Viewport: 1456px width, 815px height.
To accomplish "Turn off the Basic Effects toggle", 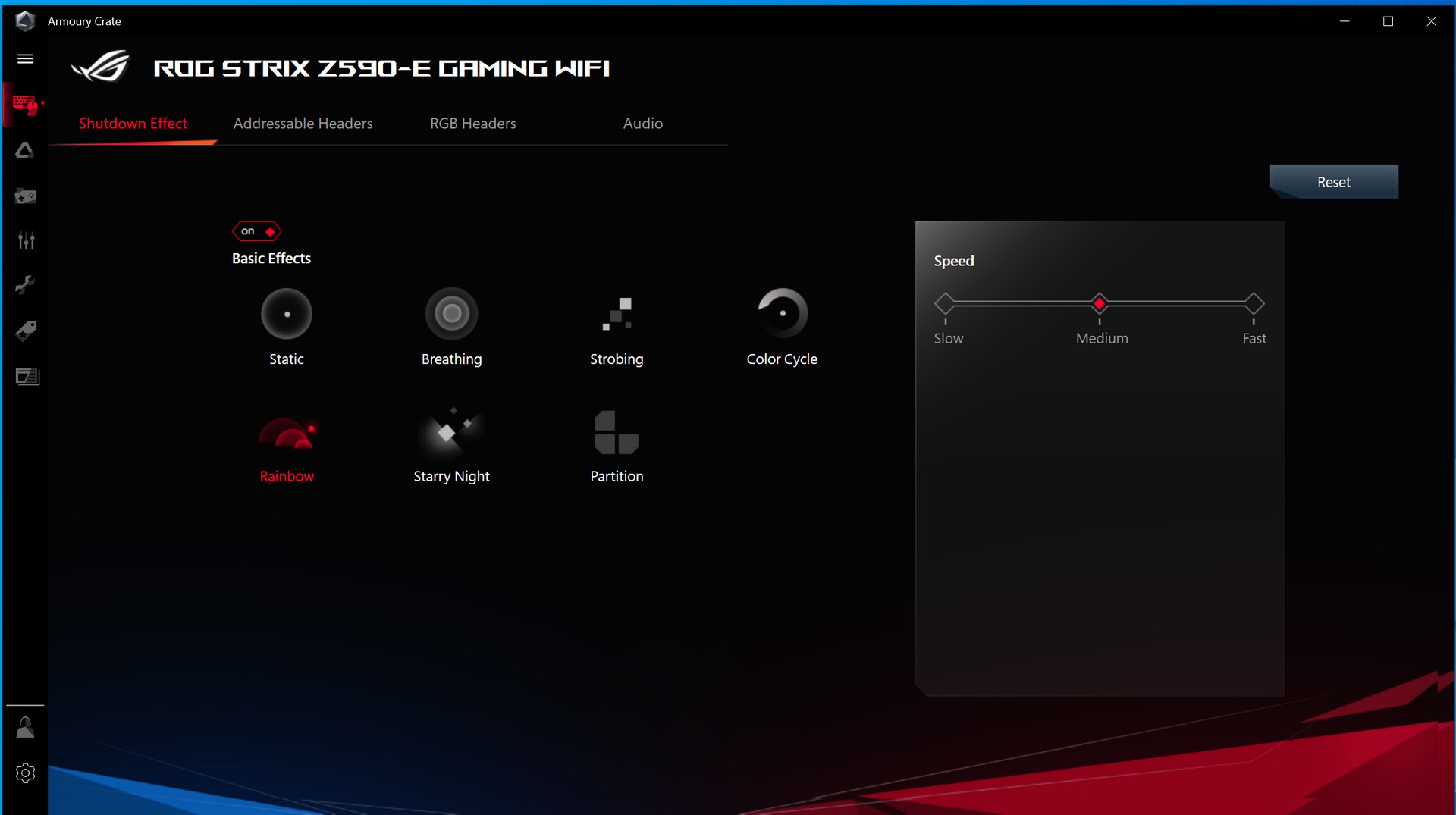I will coord(256,230).
